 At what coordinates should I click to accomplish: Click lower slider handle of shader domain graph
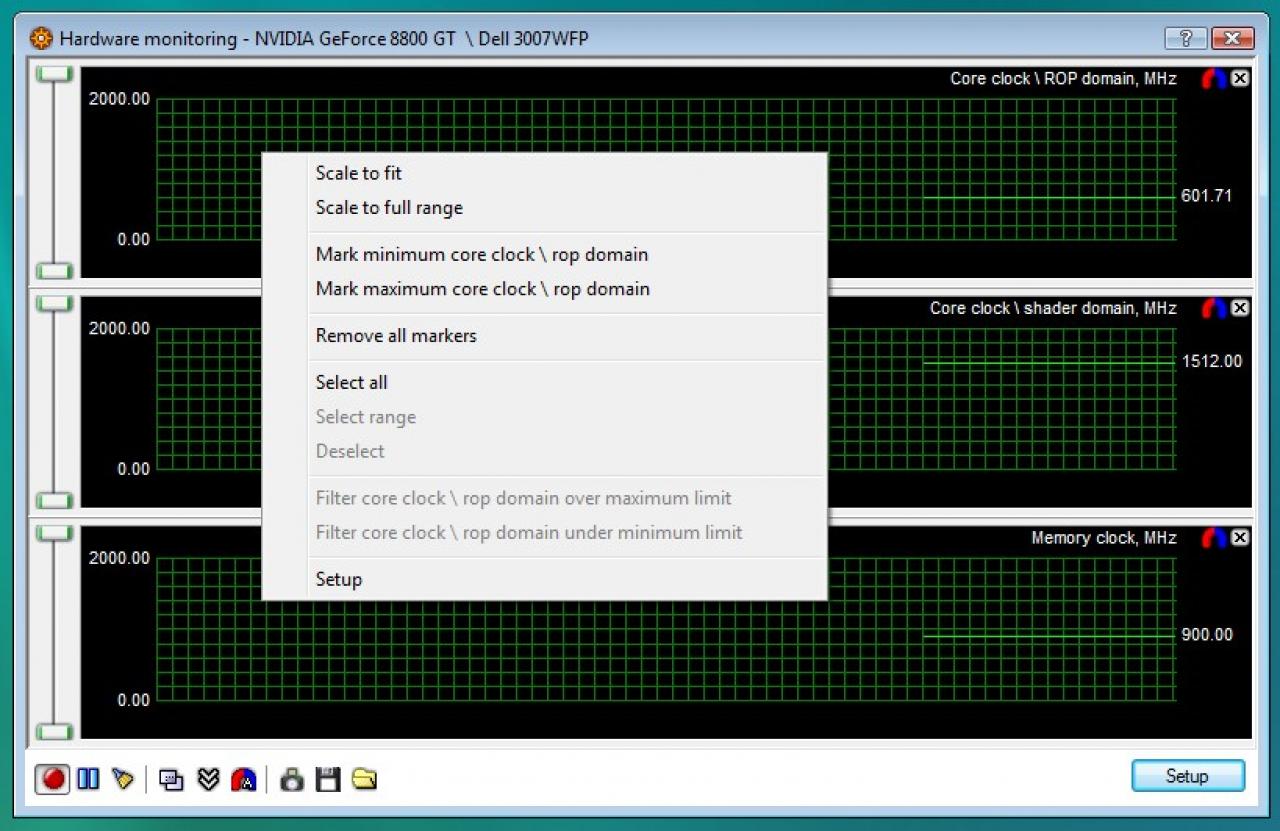pyautogui.click(x=54, y=500)
